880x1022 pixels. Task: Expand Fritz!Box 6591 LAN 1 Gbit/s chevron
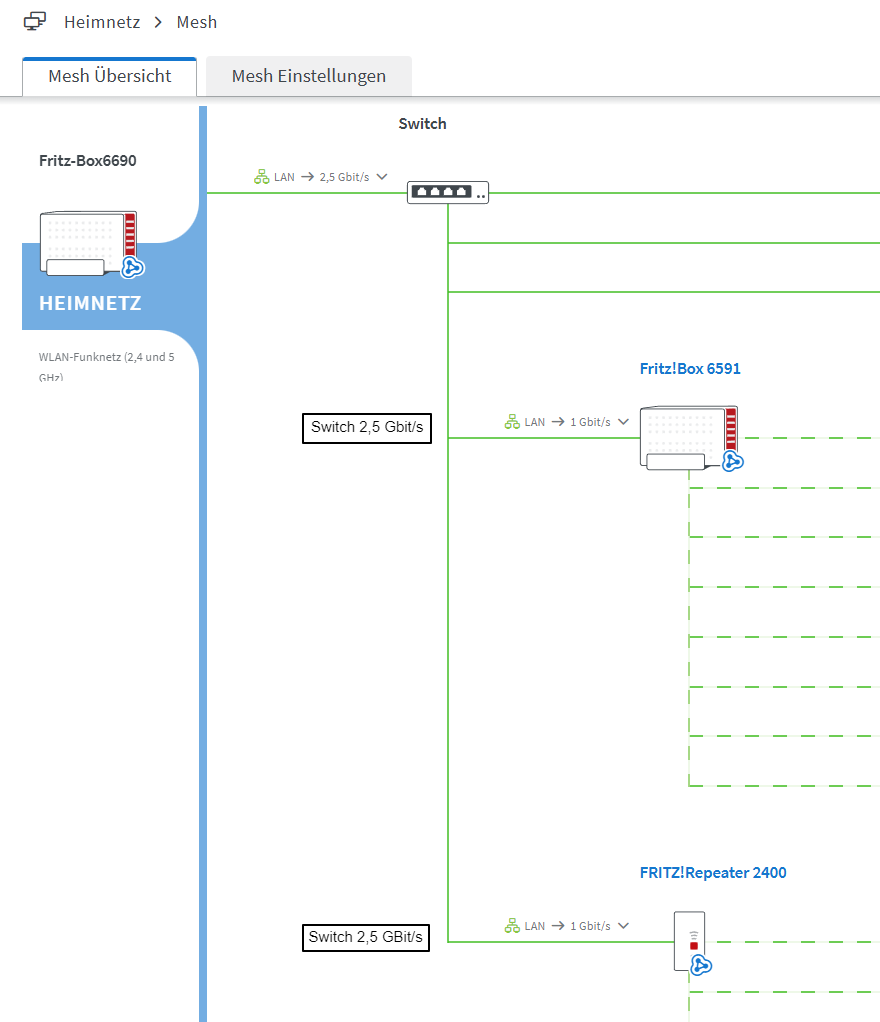623,422
